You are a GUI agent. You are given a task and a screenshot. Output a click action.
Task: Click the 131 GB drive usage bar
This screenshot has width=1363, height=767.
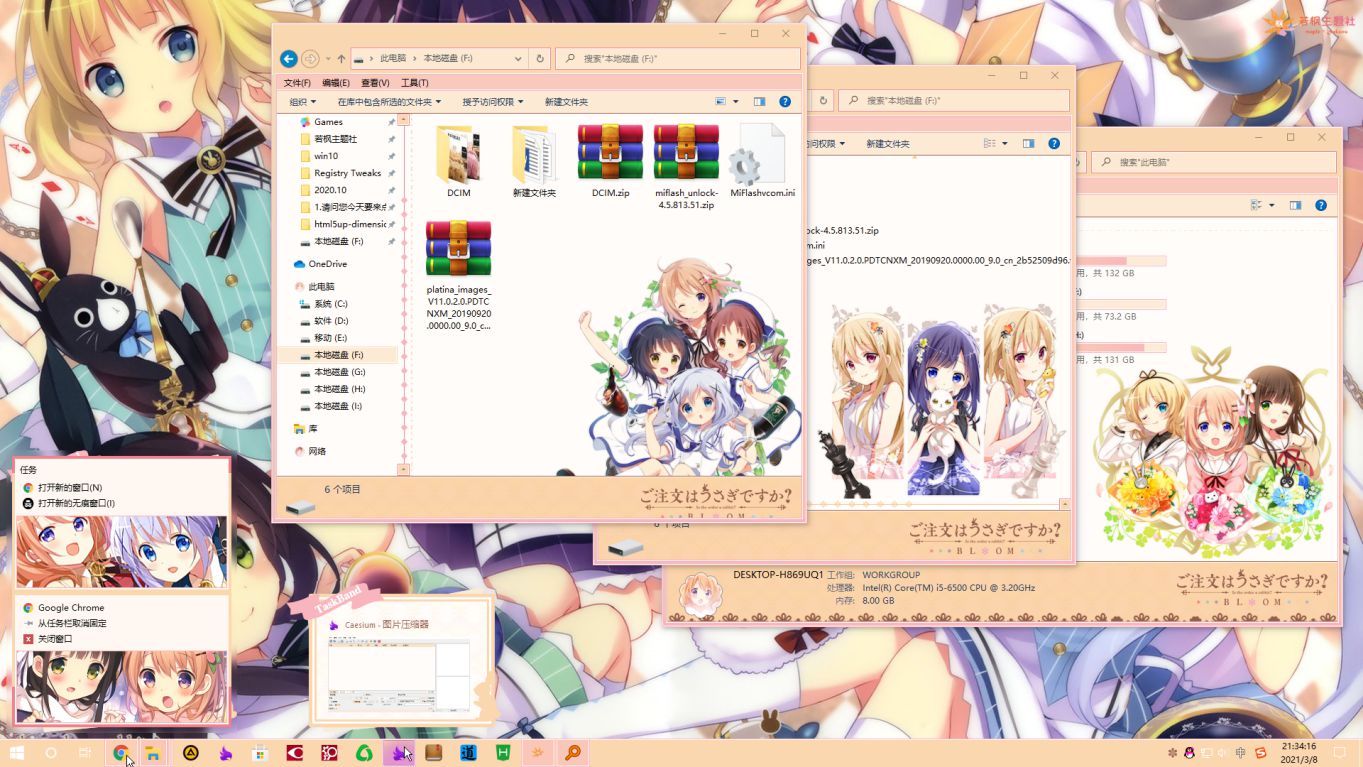coord(1120,347)
